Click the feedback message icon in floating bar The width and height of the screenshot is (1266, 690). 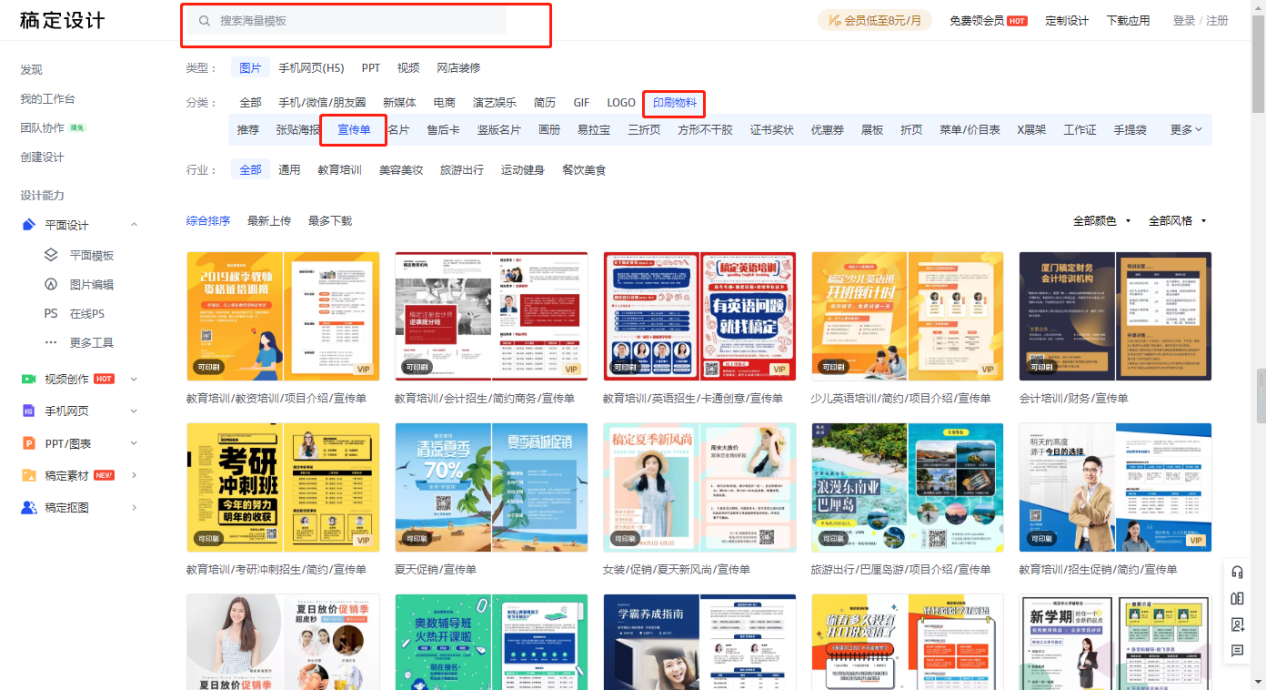point(1237,651)
